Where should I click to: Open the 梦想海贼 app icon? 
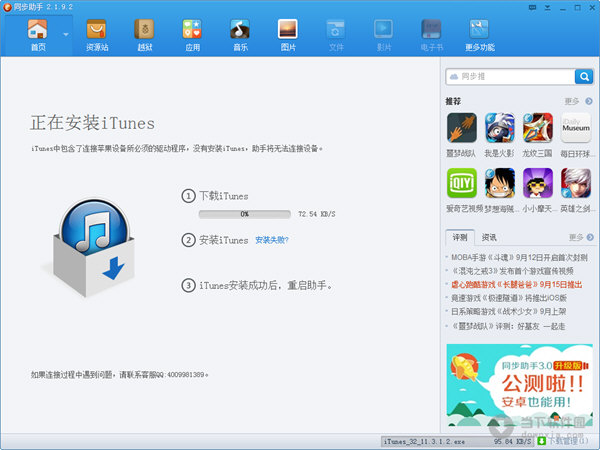point(499,183)
